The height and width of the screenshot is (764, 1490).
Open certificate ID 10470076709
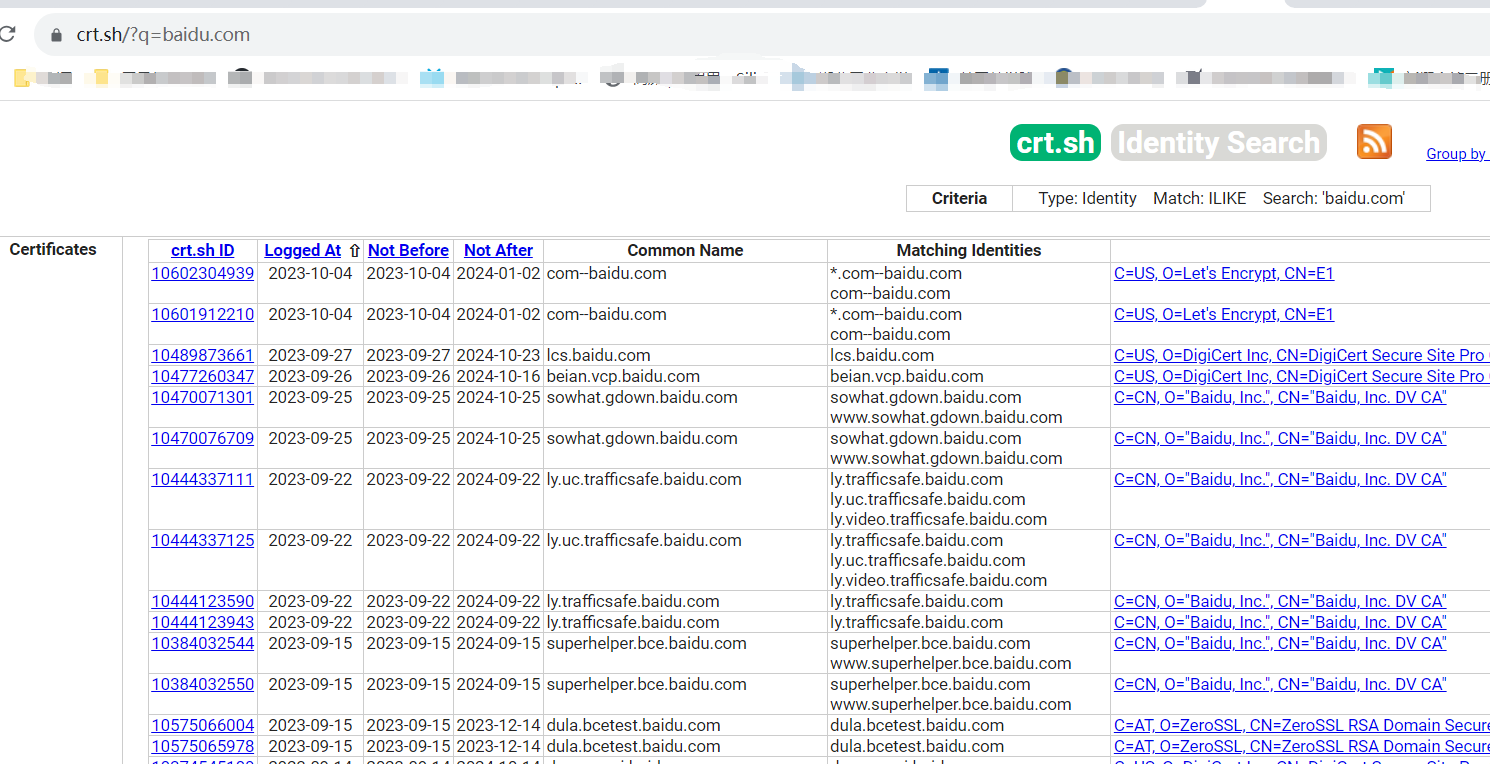tap(203, 438)
